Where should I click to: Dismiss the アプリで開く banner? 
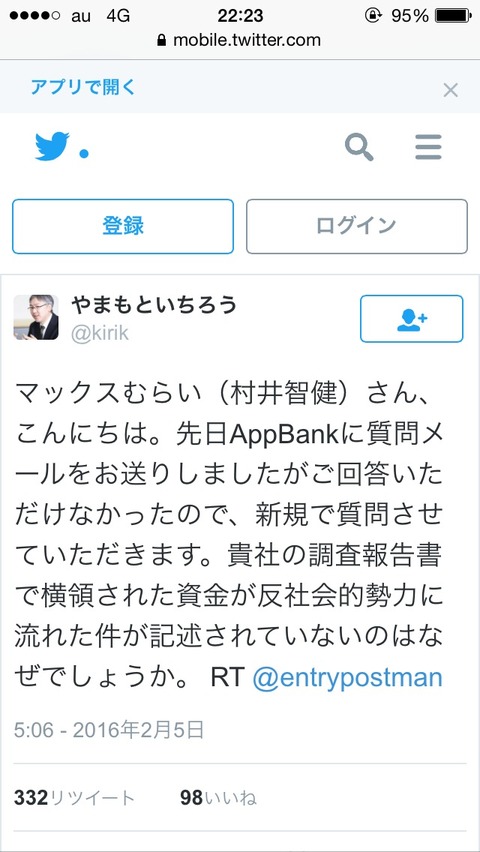450,90
